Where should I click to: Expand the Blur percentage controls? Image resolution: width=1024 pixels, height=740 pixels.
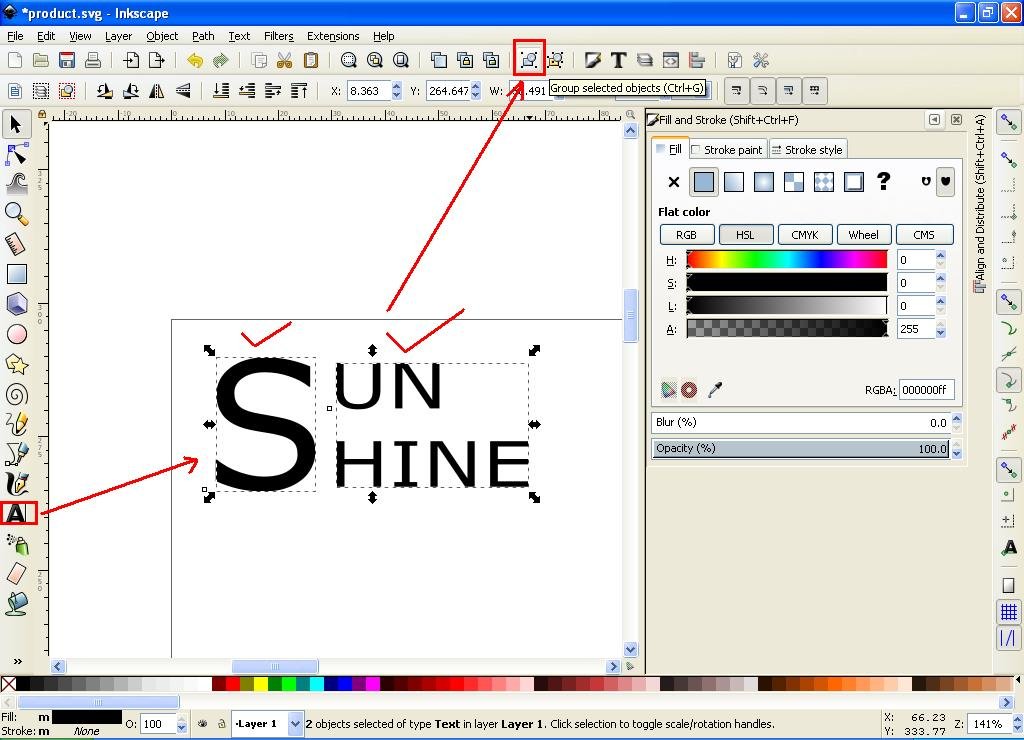point(958,422)
